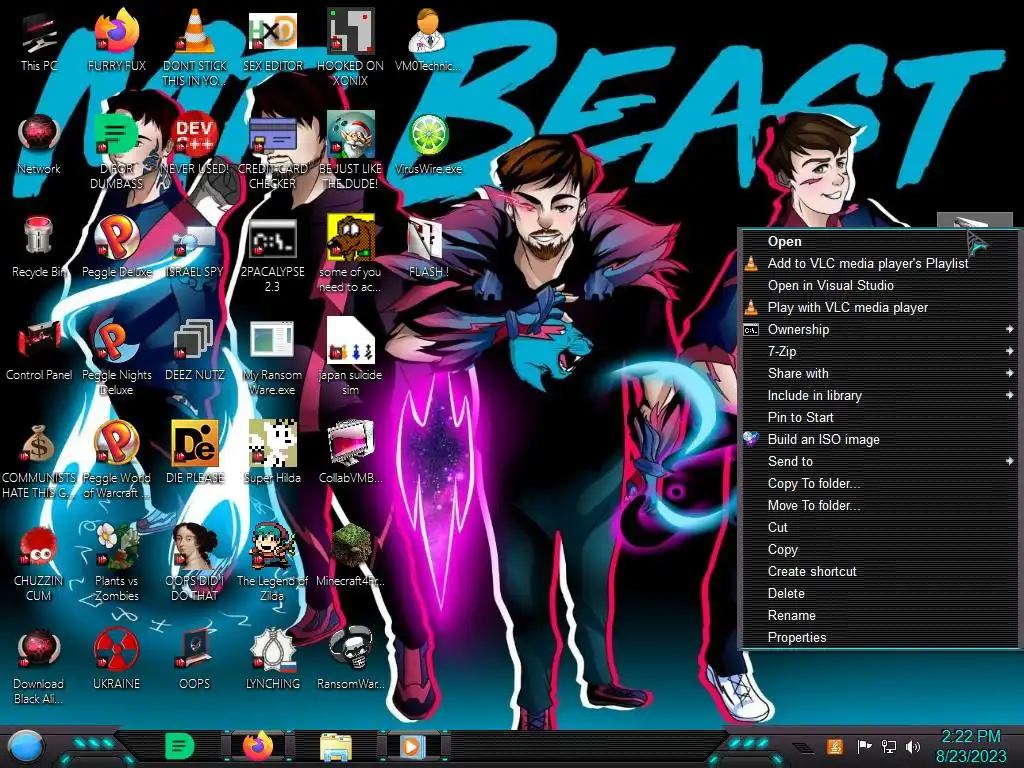
Task: Select the some of you need to ac icon
Action: (350, 255)
